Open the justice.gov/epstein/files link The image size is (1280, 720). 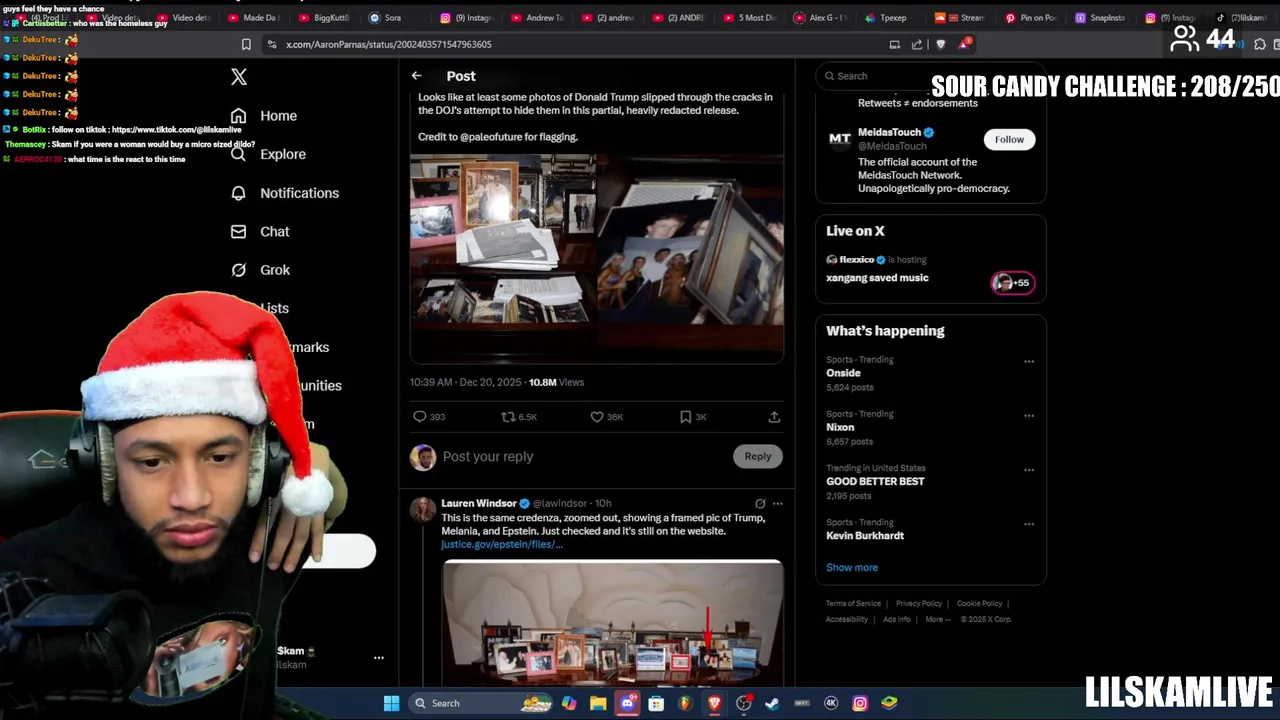click(502, 545)
